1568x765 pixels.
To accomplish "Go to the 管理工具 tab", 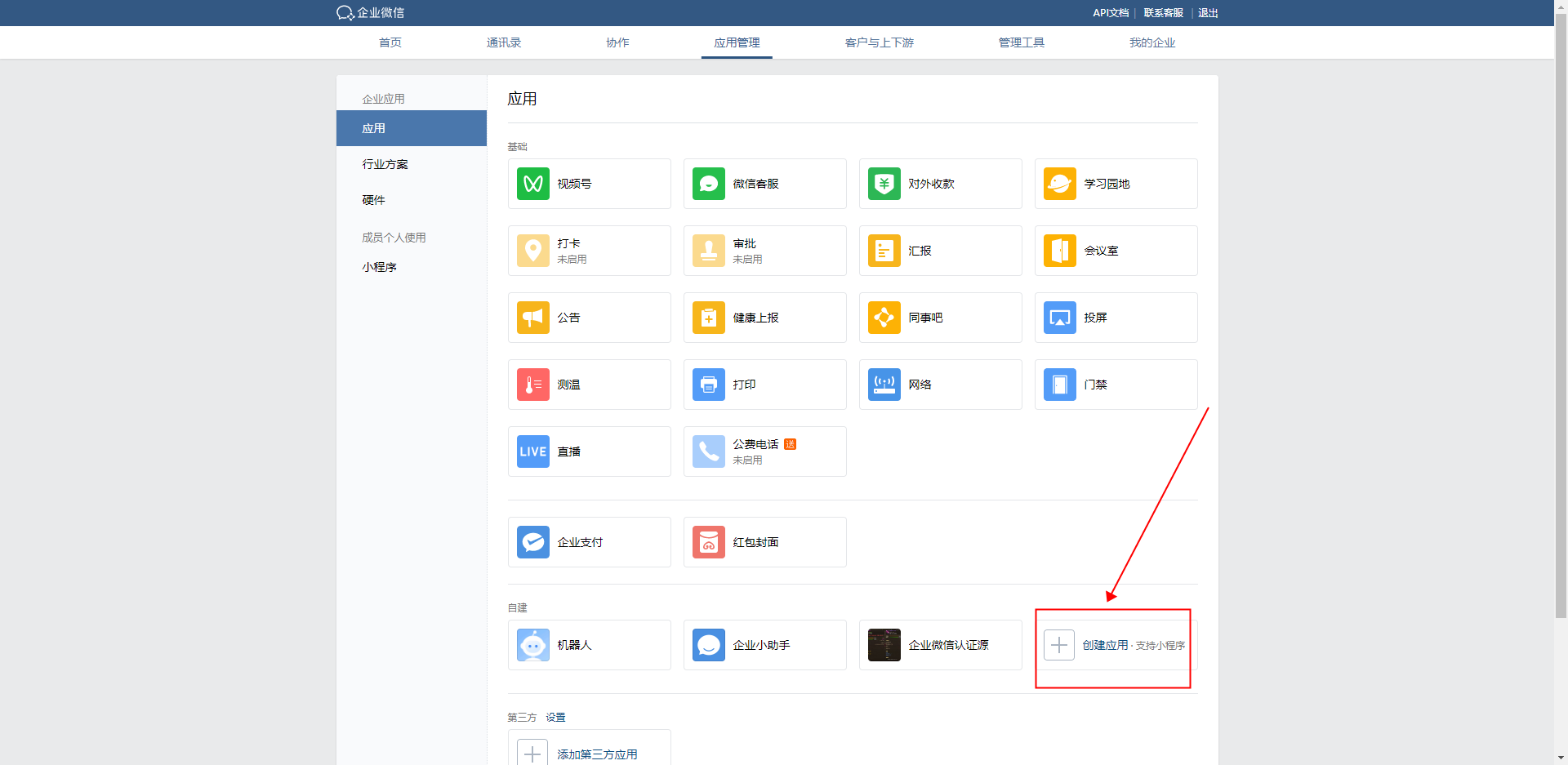I will tap(1021, 42).
